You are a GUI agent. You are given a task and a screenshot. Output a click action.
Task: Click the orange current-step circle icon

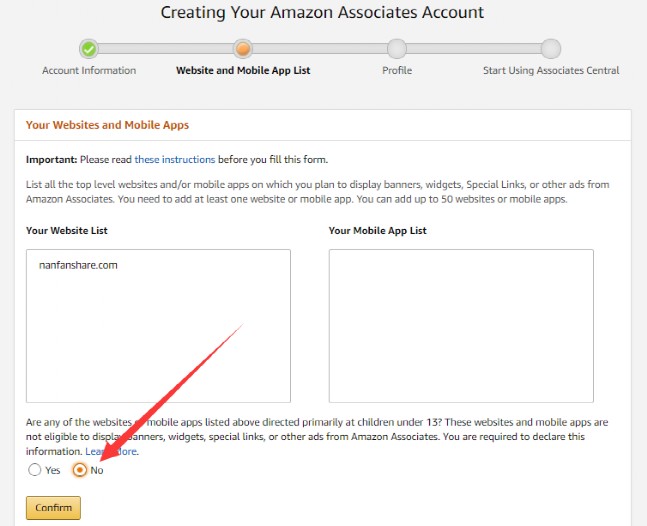(242, 48)
